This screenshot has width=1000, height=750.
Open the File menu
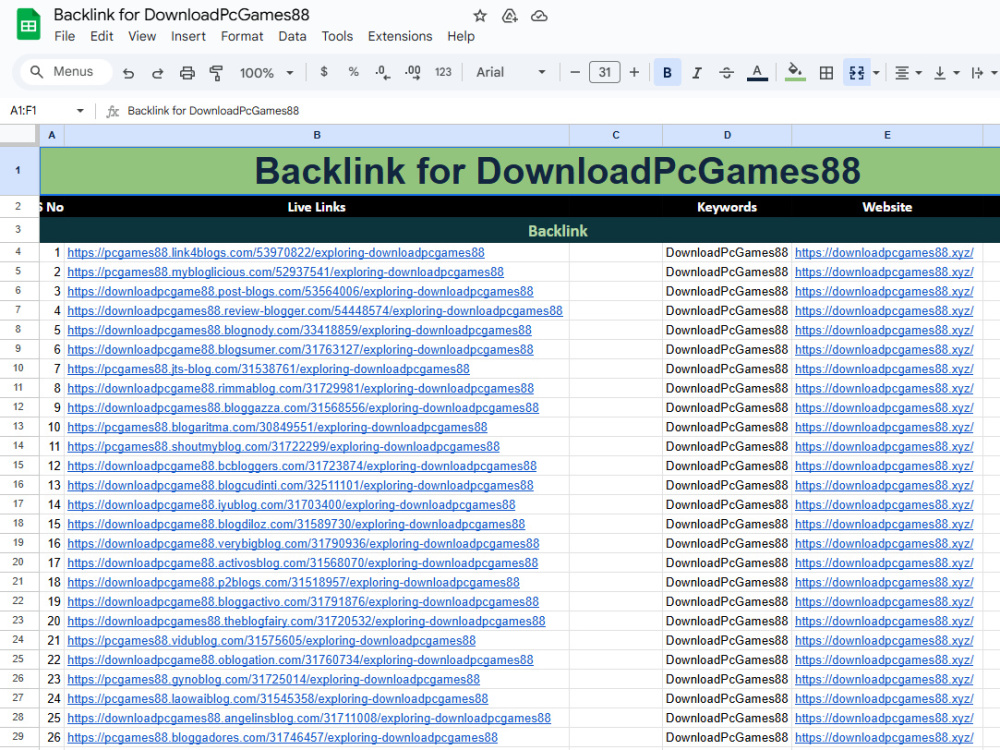point(64,36)
